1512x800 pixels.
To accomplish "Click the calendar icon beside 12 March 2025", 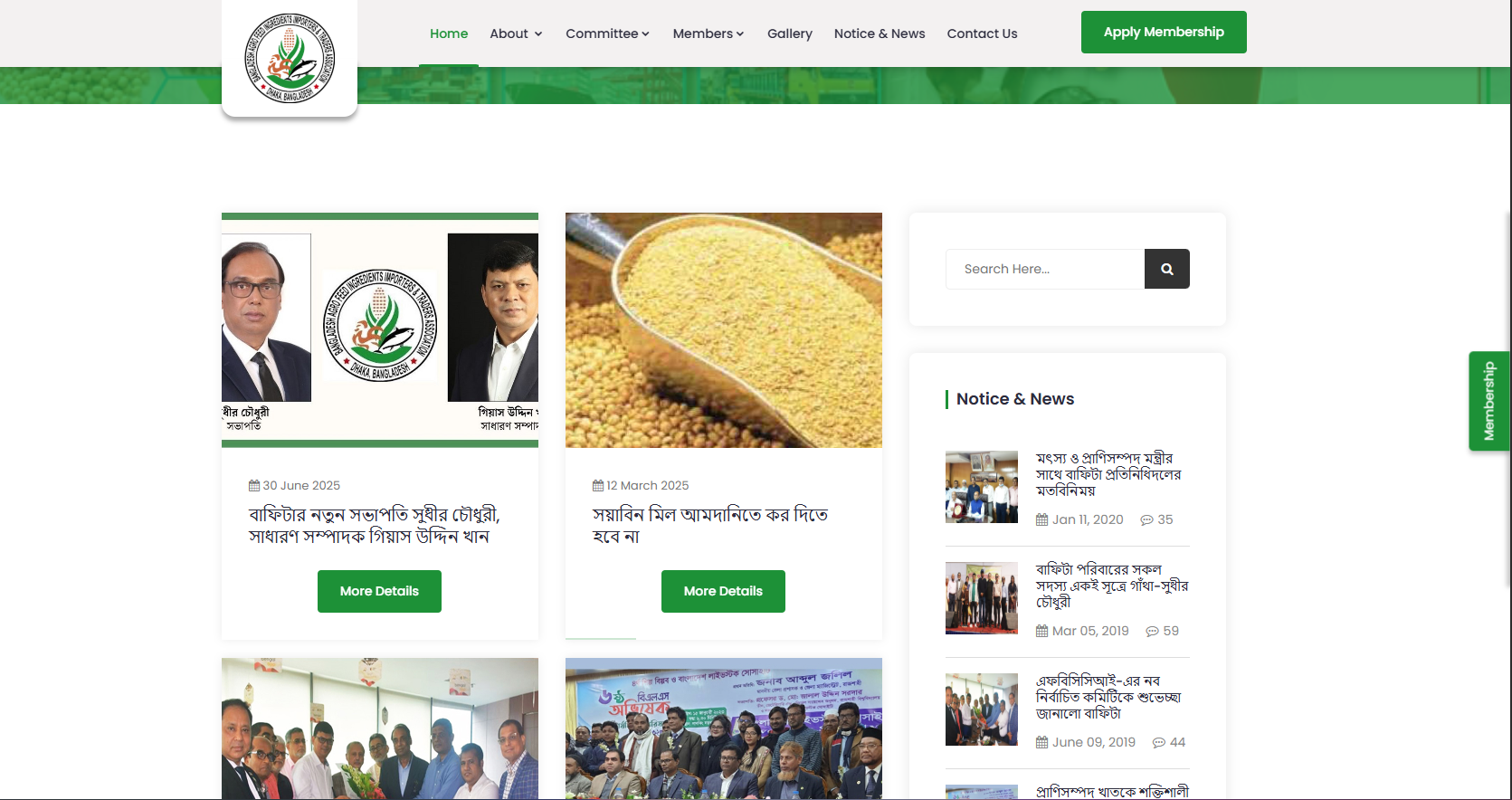I will [598, 486].
